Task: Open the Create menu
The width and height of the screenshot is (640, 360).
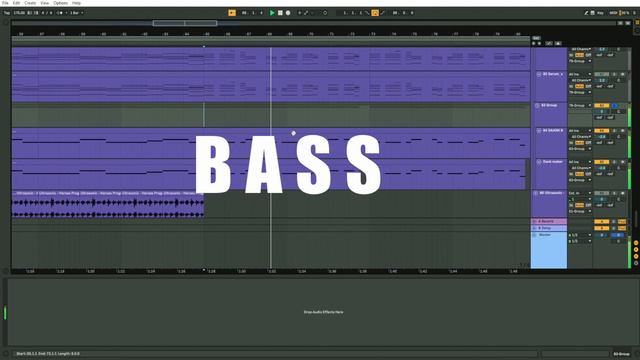Action: pos(30,3)
